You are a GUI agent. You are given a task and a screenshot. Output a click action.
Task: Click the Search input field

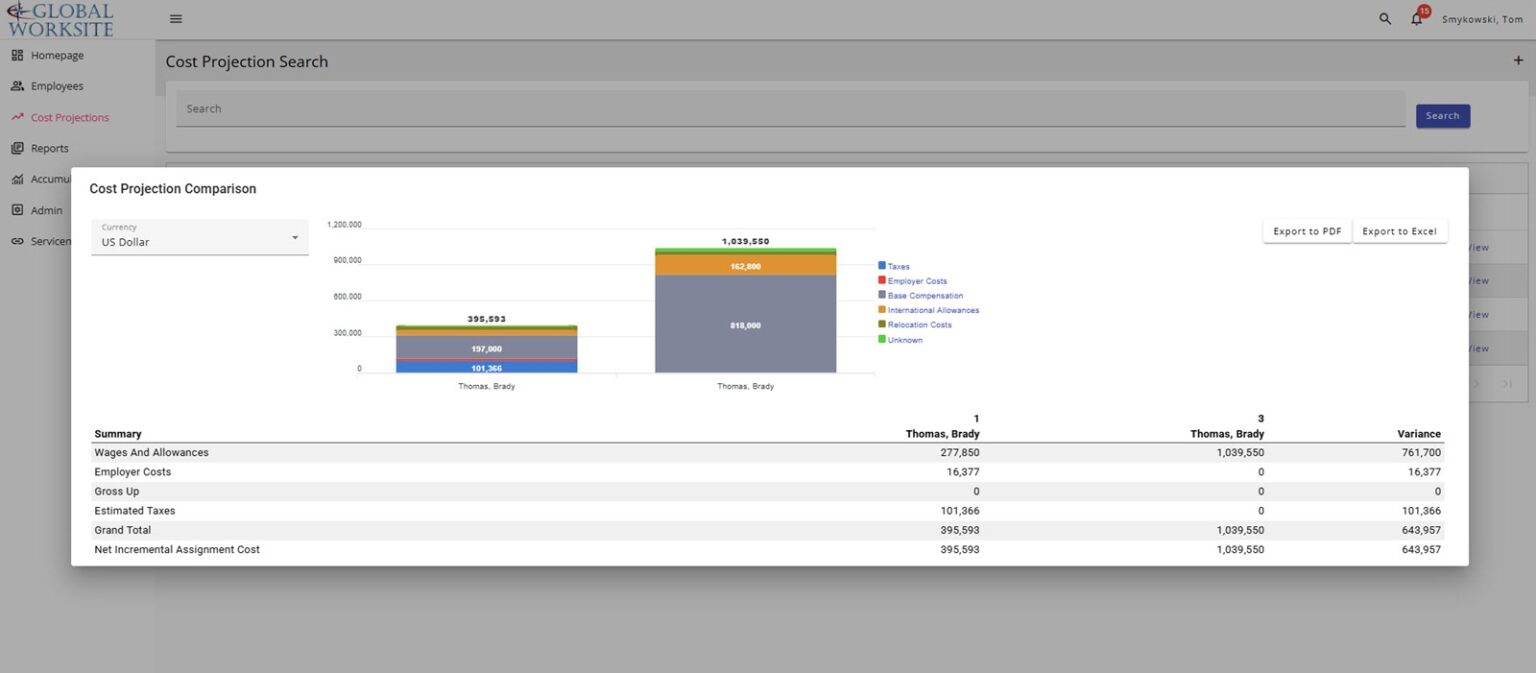(x=790, y=109)
